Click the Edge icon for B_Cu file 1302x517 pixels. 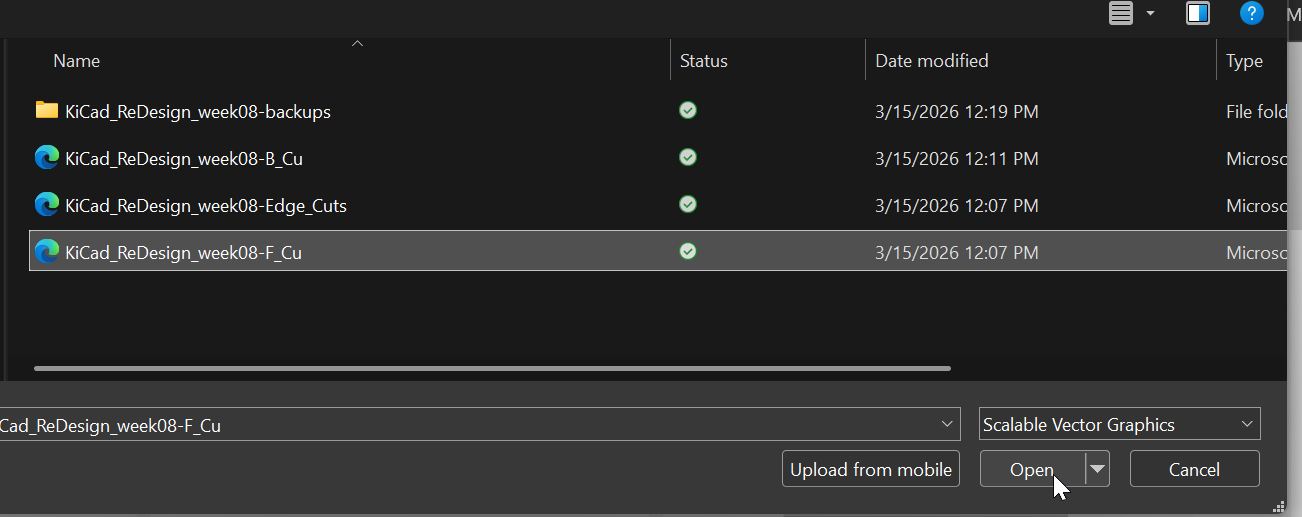pyautogui.click(x=46, y=158)
